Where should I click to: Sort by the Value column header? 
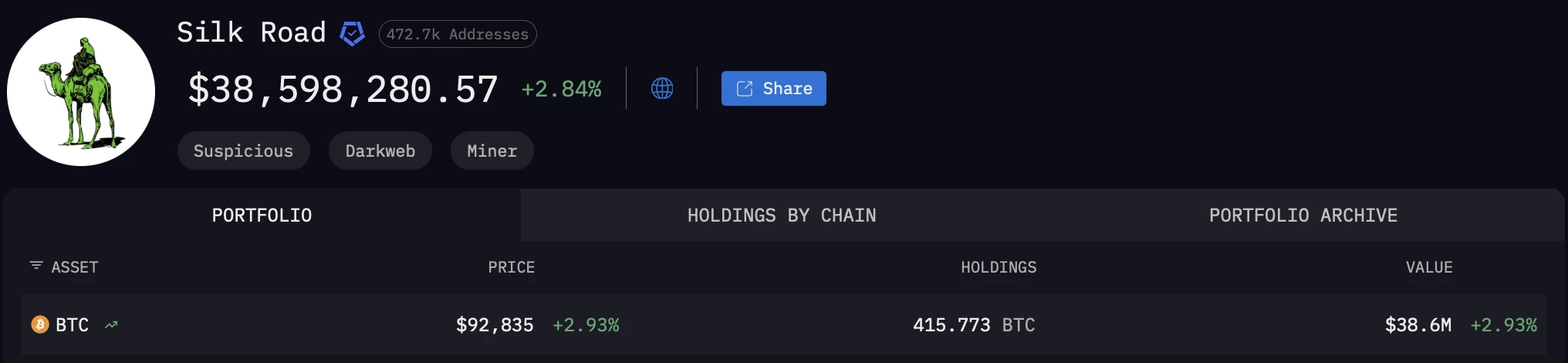tap(1428, 267)
